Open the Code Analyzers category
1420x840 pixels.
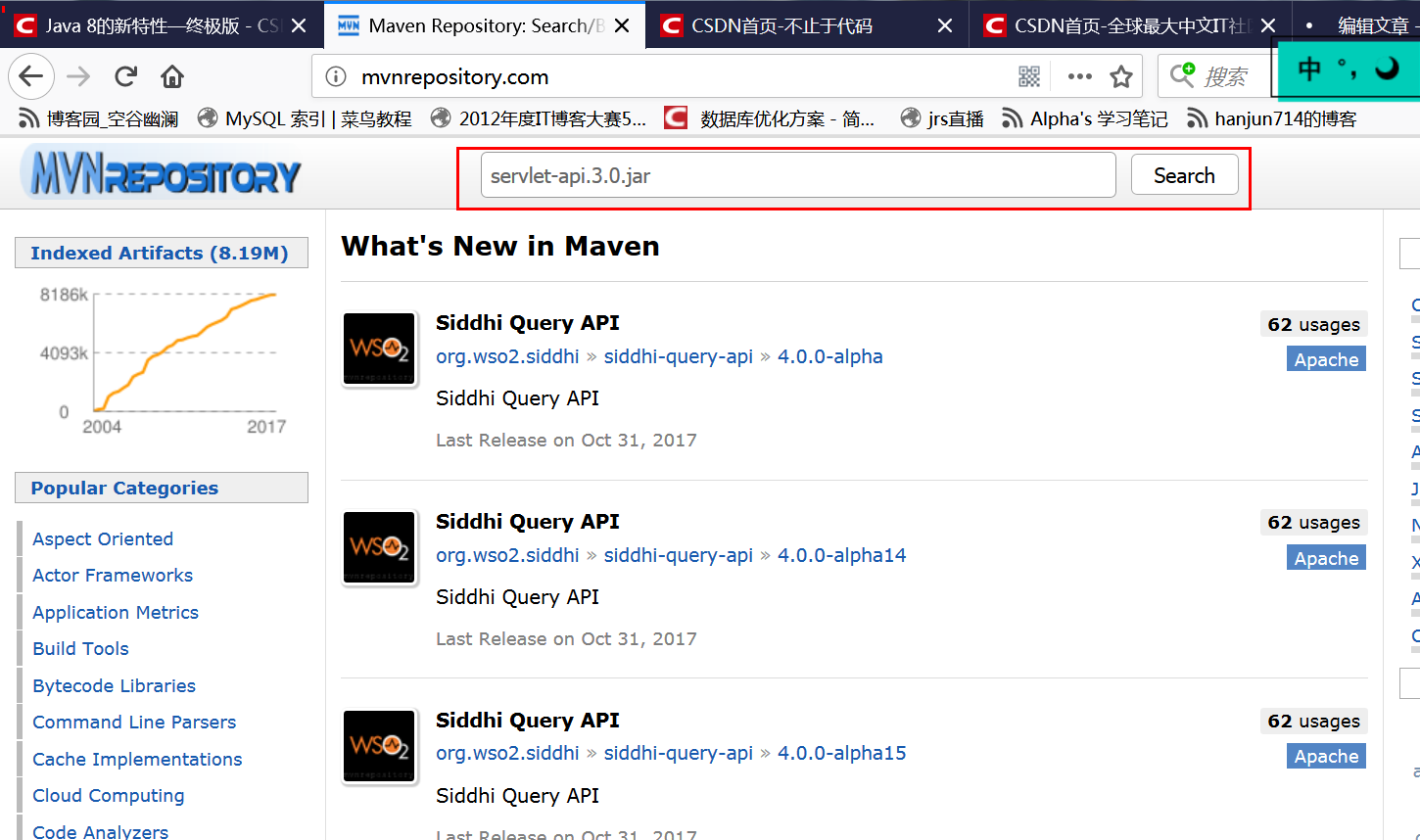100,831
